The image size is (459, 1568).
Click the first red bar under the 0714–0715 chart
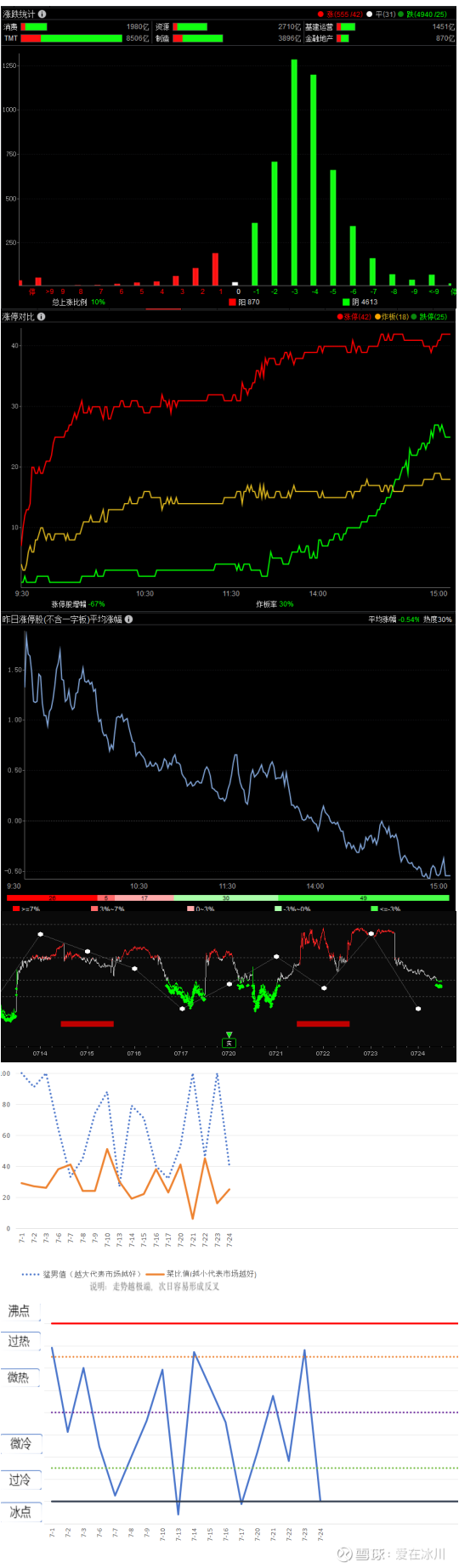click(87, 1024)
